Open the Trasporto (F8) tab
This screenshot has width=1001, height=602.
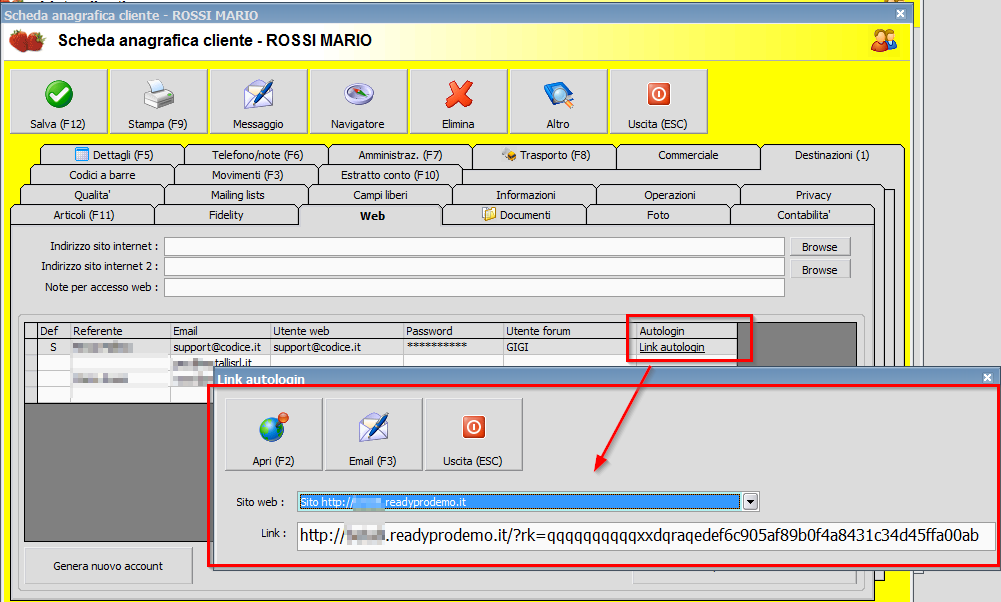tap(545, 155)
